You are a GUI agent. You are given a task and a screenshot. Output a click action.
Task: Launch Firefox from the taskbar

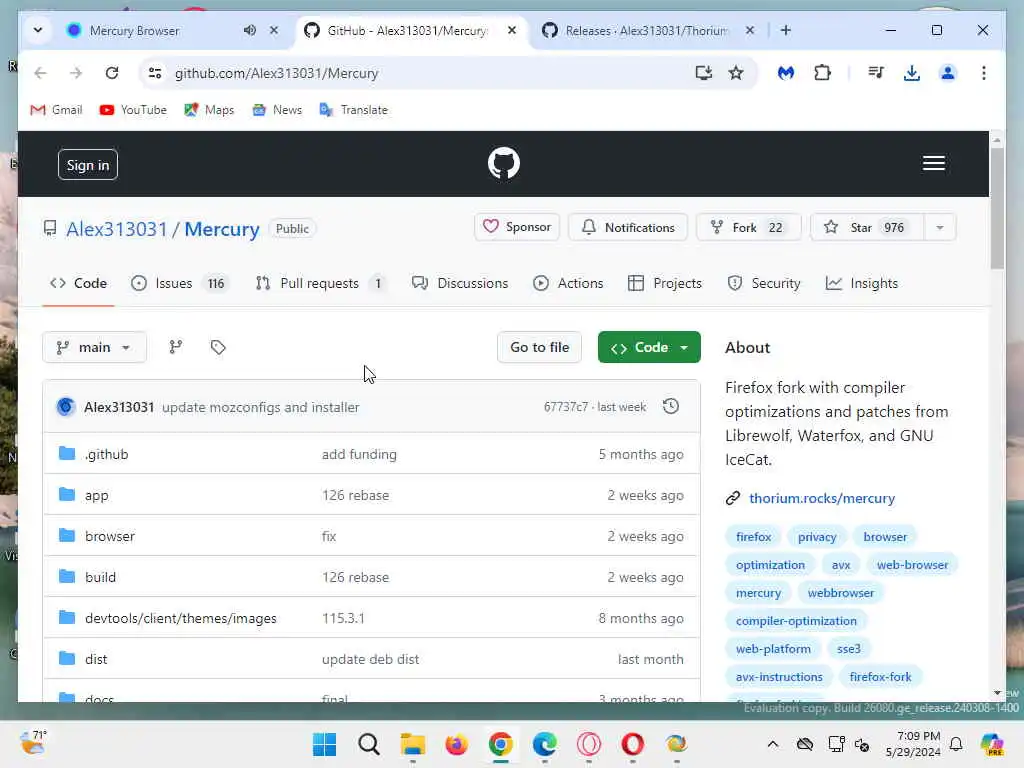456,744
